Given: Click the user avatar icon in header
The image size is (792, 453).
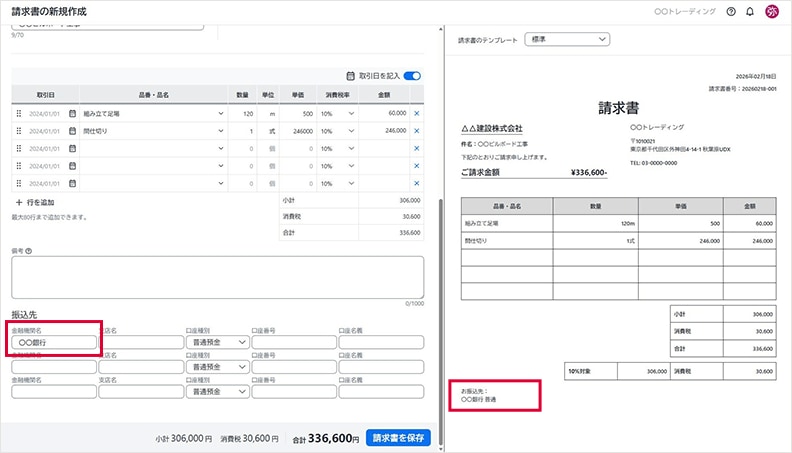Looking at the screenshot, I should pos(772,11).
